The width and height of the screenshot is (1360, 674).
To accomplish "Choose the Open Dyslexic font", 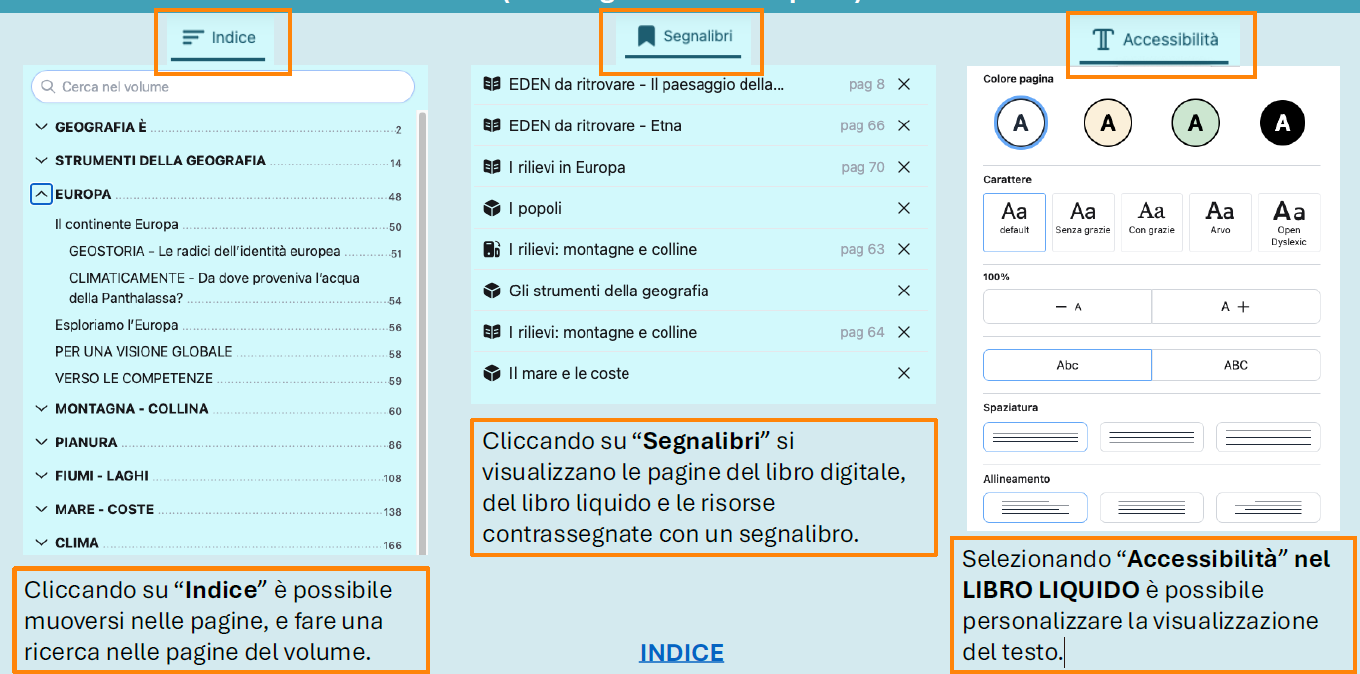I will (x=1289, y=222).
